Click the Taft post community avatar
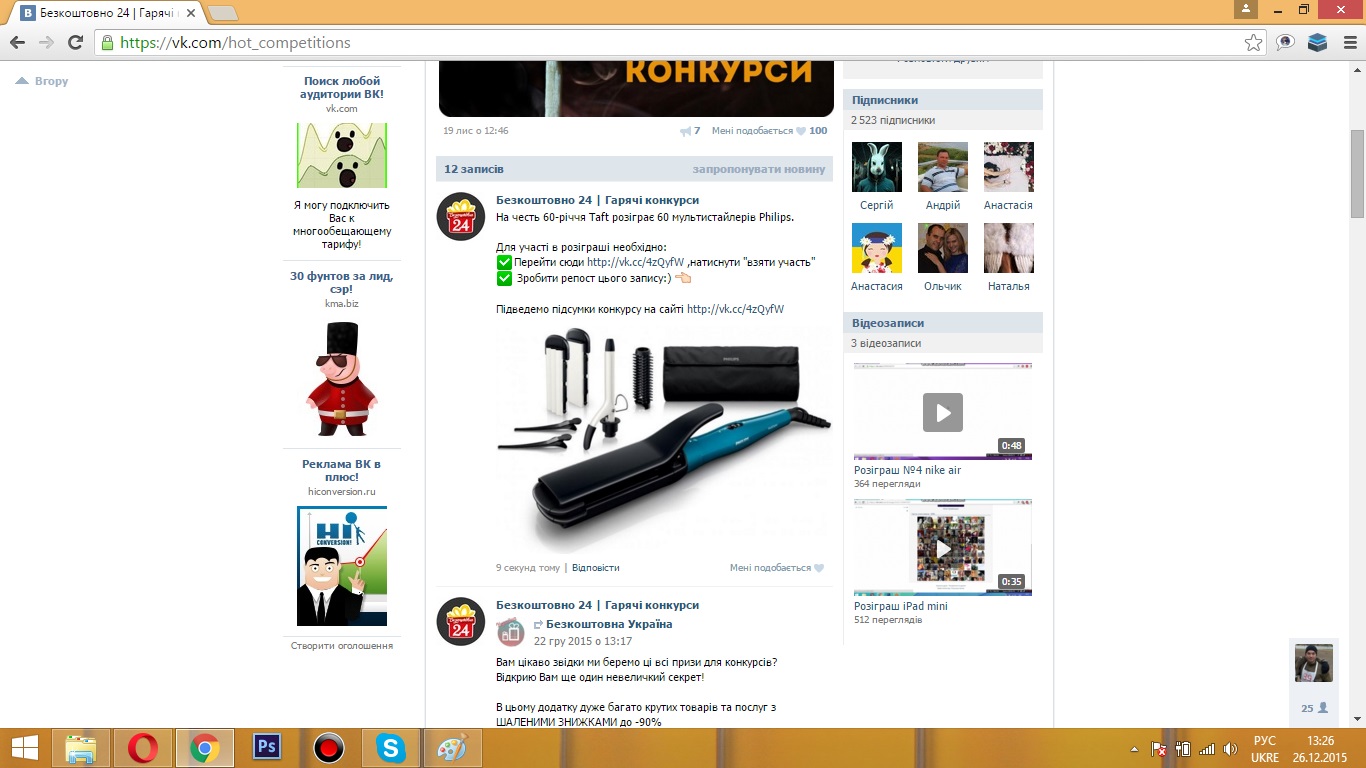This screenshot has height=768, width=1366. click(x=461, y=217)
